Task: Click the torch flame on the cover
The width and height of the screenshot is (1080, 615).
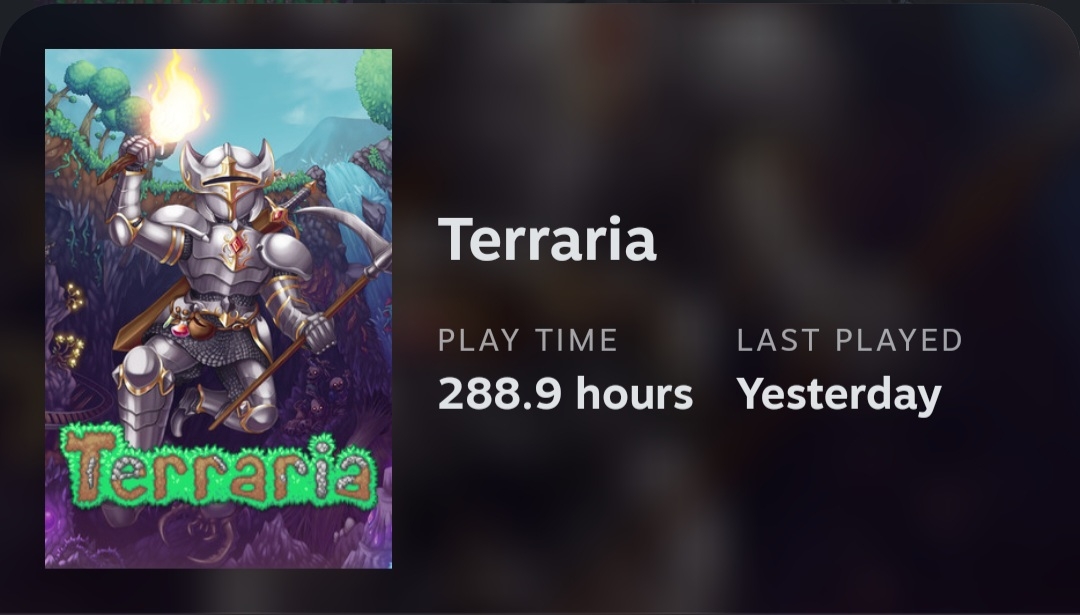Action: 176,102
